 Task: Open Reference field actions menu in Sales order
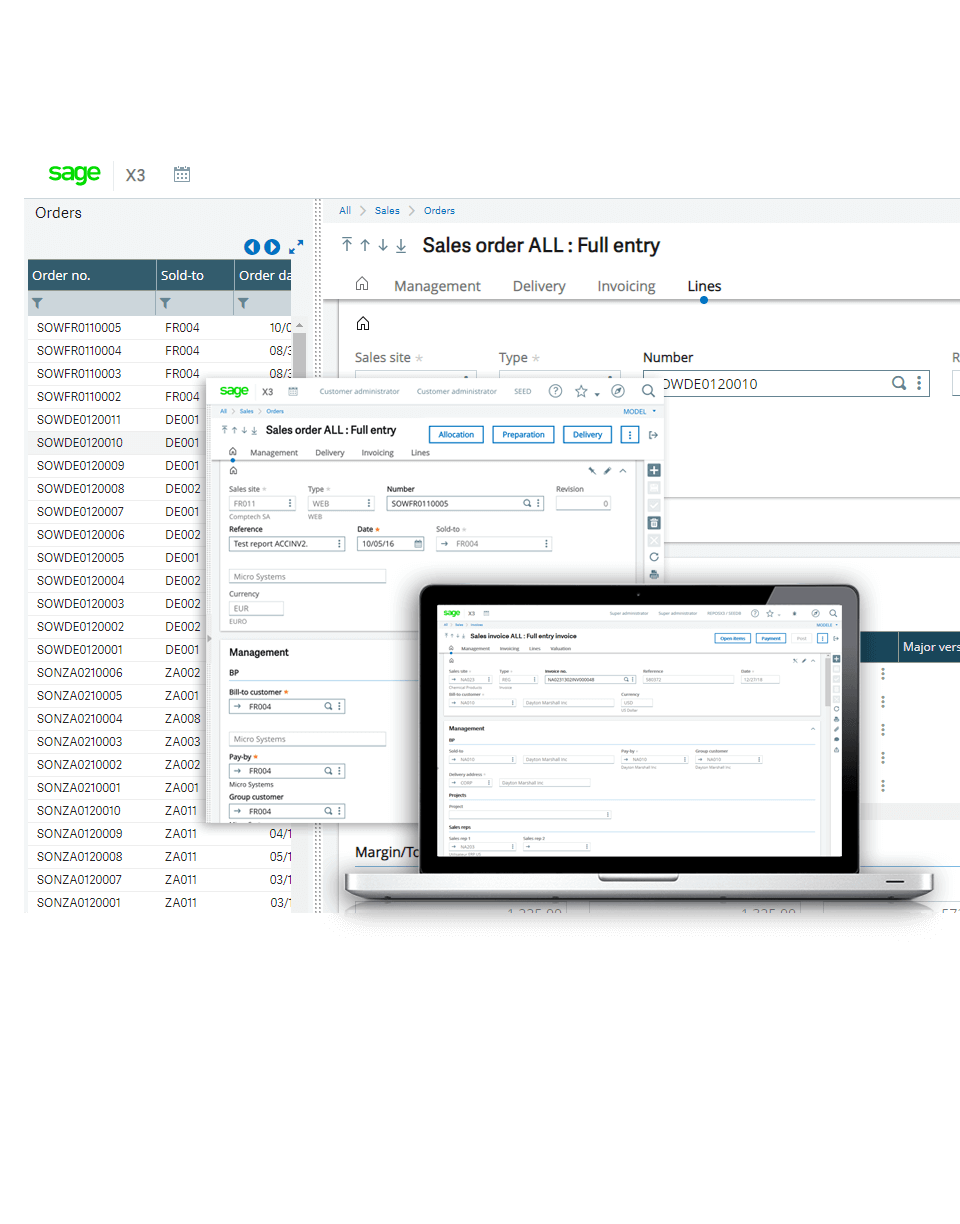[x=340, y=544]
